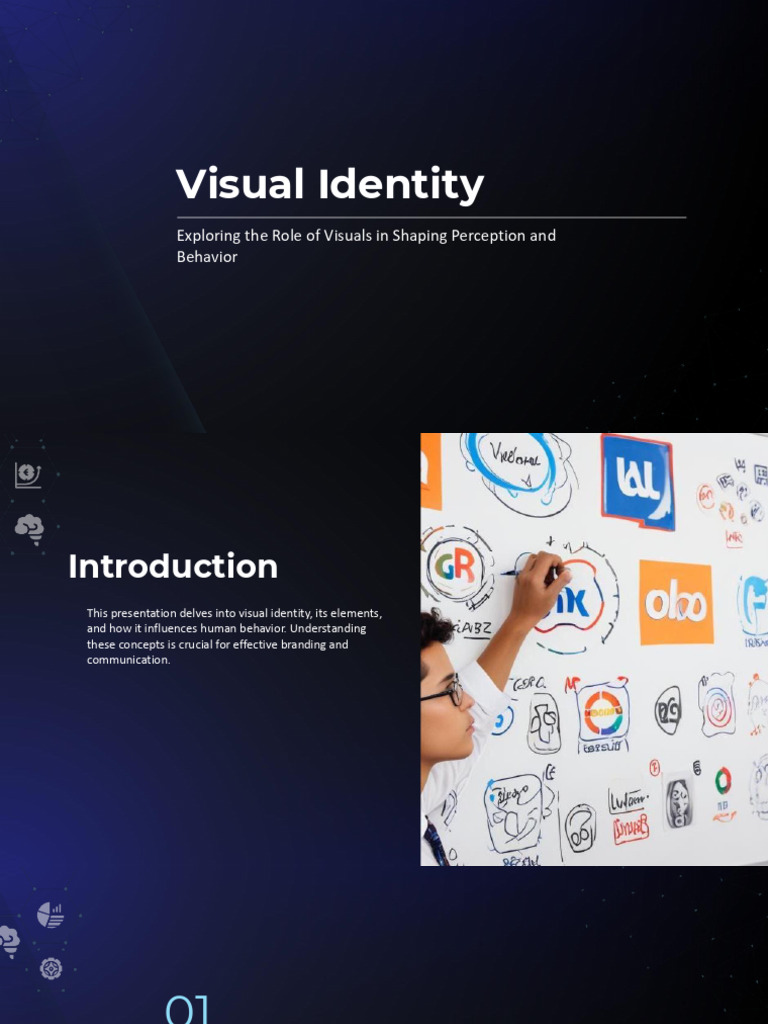Click the "Introduction" heading
Image resolution: width=768 pixels, height=1024 pixels.
pyautogui.click(x=173, y=566)
